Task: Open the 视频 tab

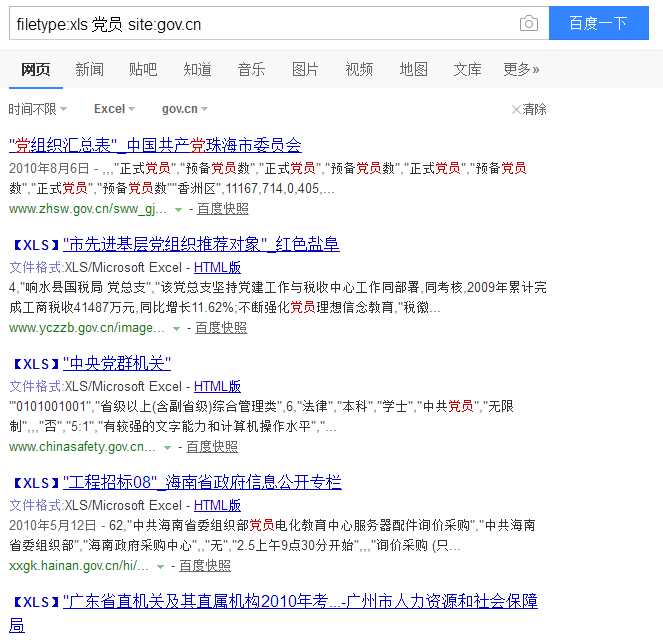Action: point(359,69)
